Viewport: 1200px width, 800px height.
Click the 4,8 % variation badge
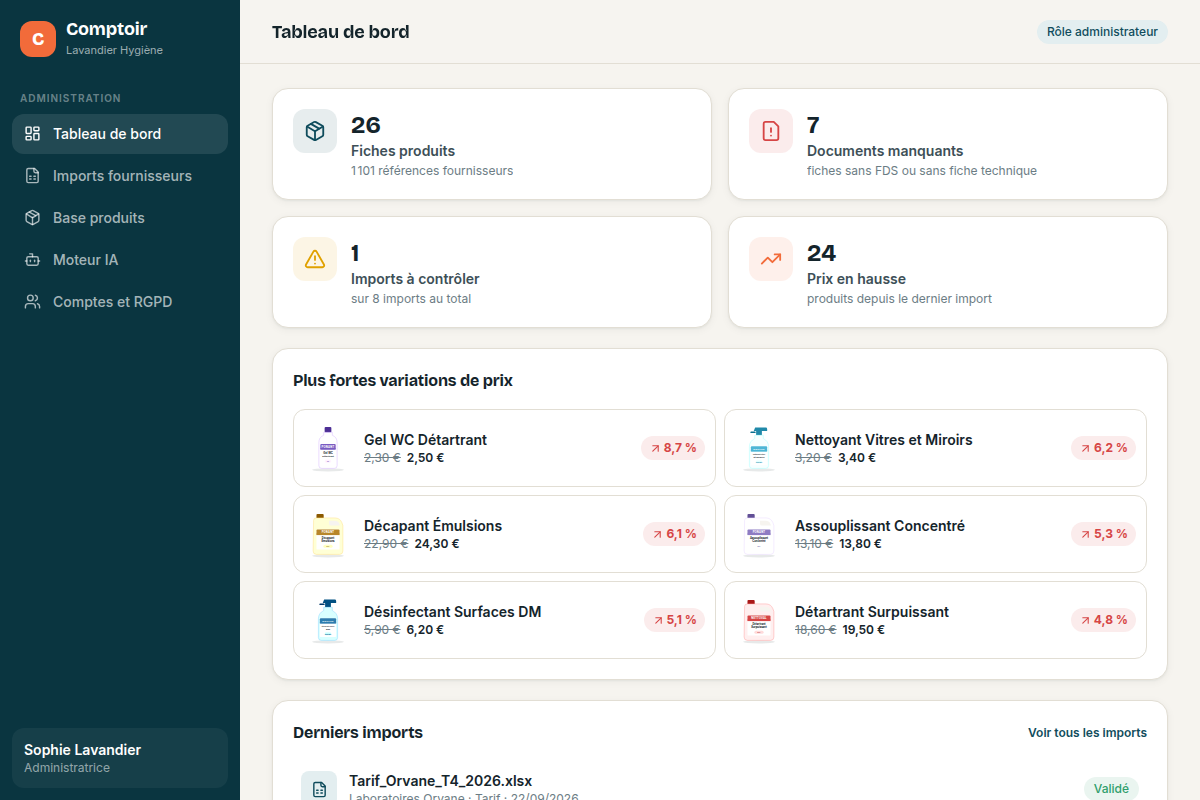point(1104,620)
